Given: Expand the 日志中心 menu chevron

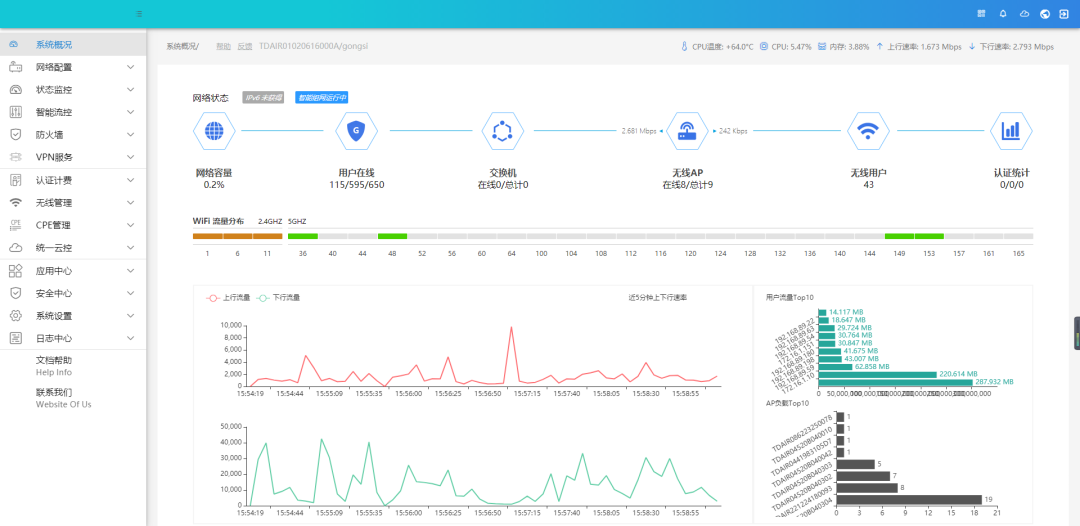Looking at the screenshot, I should (x=131, y=338).
